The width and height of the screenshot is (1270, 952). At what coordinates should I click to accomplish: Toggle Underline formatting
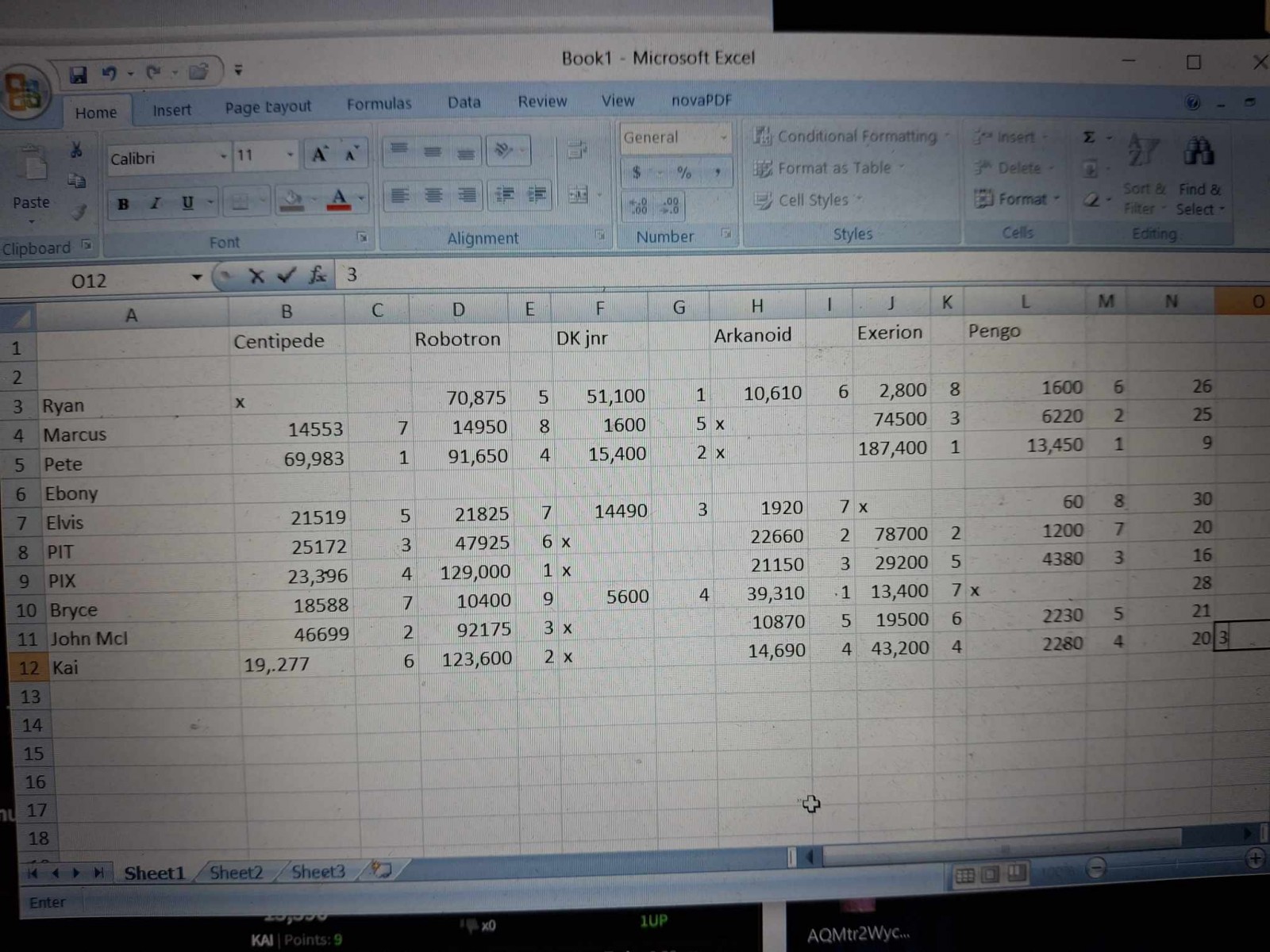pos(187,203)
